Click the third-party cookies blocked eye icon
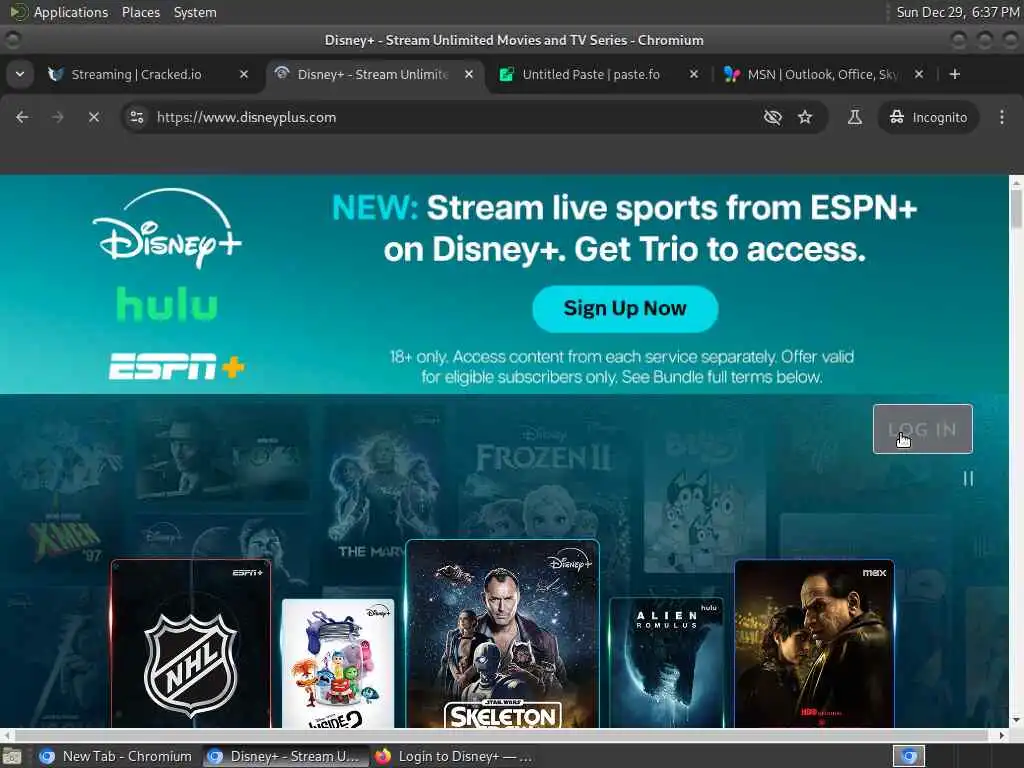 tap(773, 117)
